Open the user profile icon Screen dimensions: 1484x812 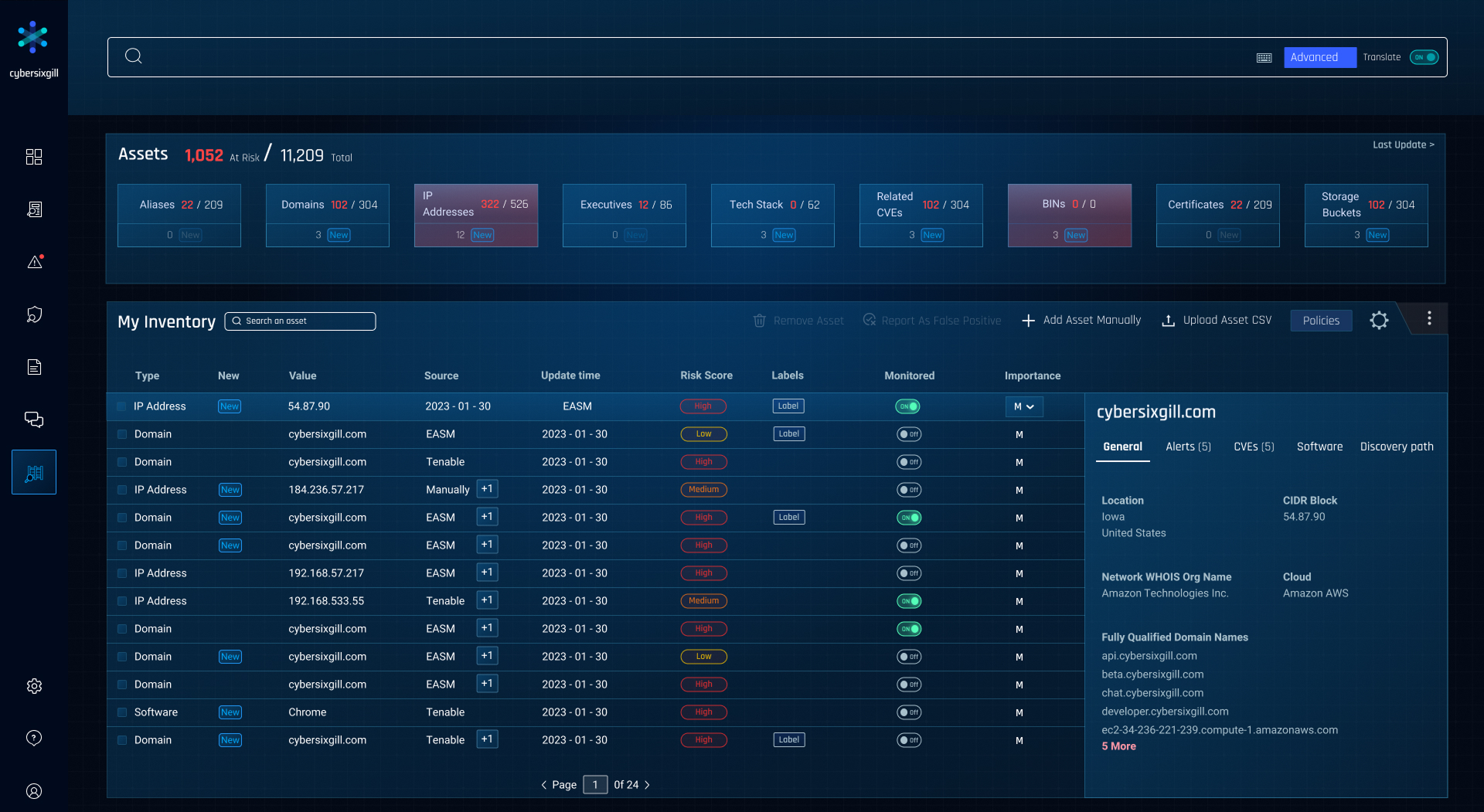coord(34,791)
